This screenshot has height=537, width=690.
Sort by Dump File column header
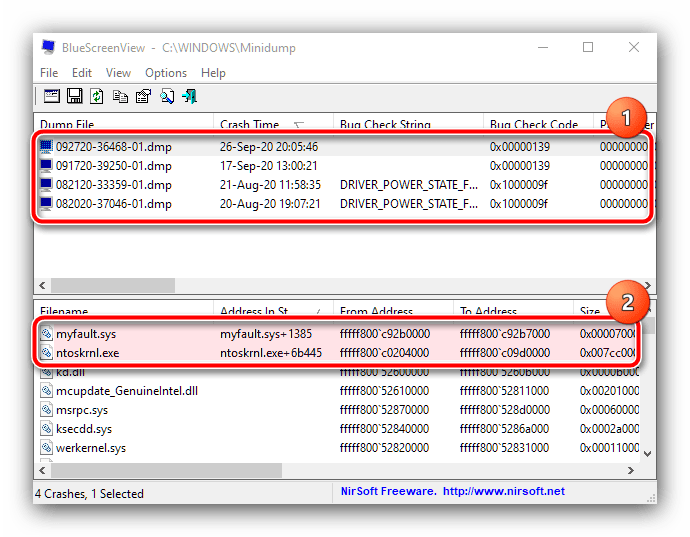point(124,124)
